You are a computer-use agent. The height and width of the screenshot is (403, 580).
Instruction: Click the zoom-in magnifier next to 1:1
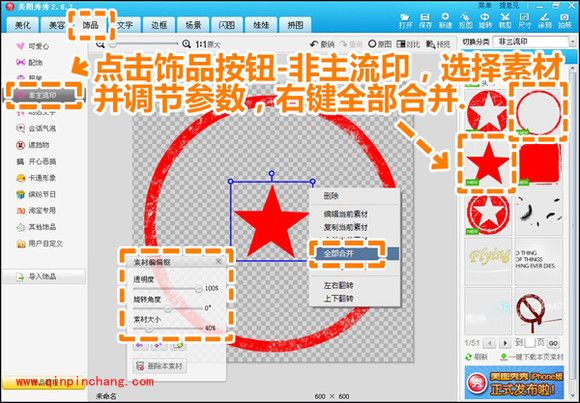[x=186, y=44]
